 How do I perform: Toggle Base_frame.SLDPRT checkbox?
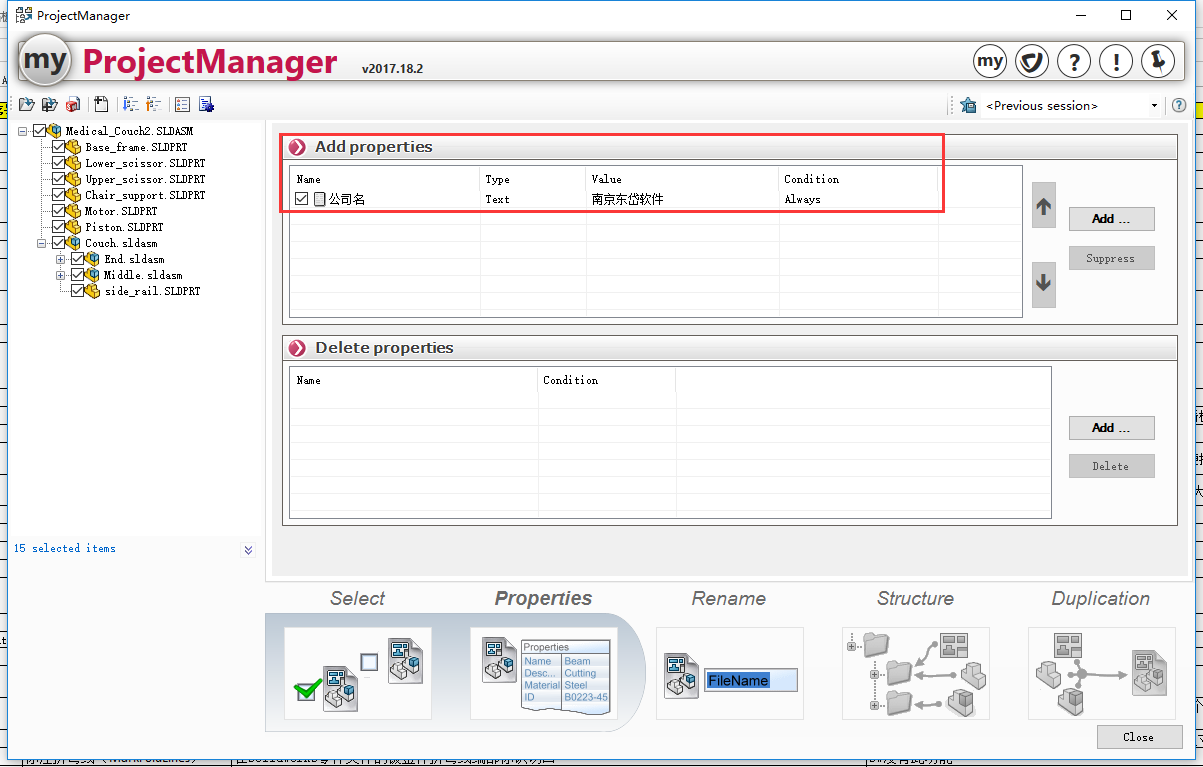coord(58,147)
